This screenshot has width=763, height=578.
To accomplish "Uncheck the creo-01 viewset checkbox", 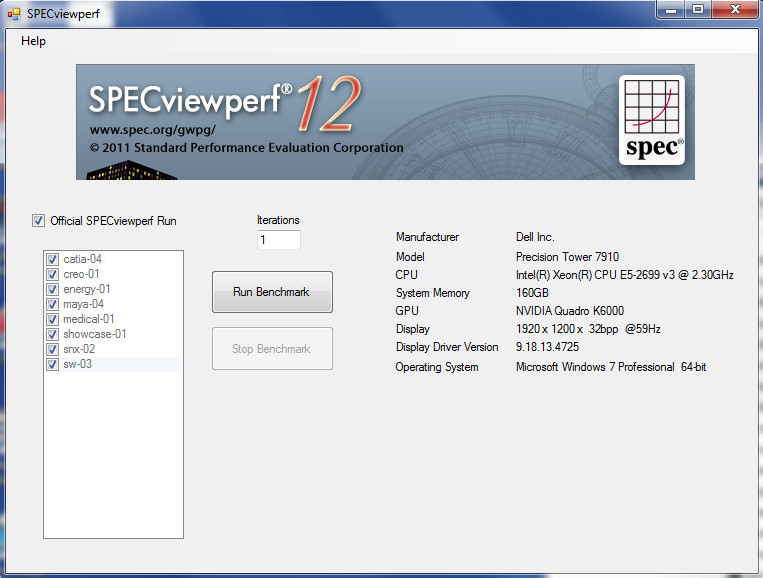I will [52, 274].
